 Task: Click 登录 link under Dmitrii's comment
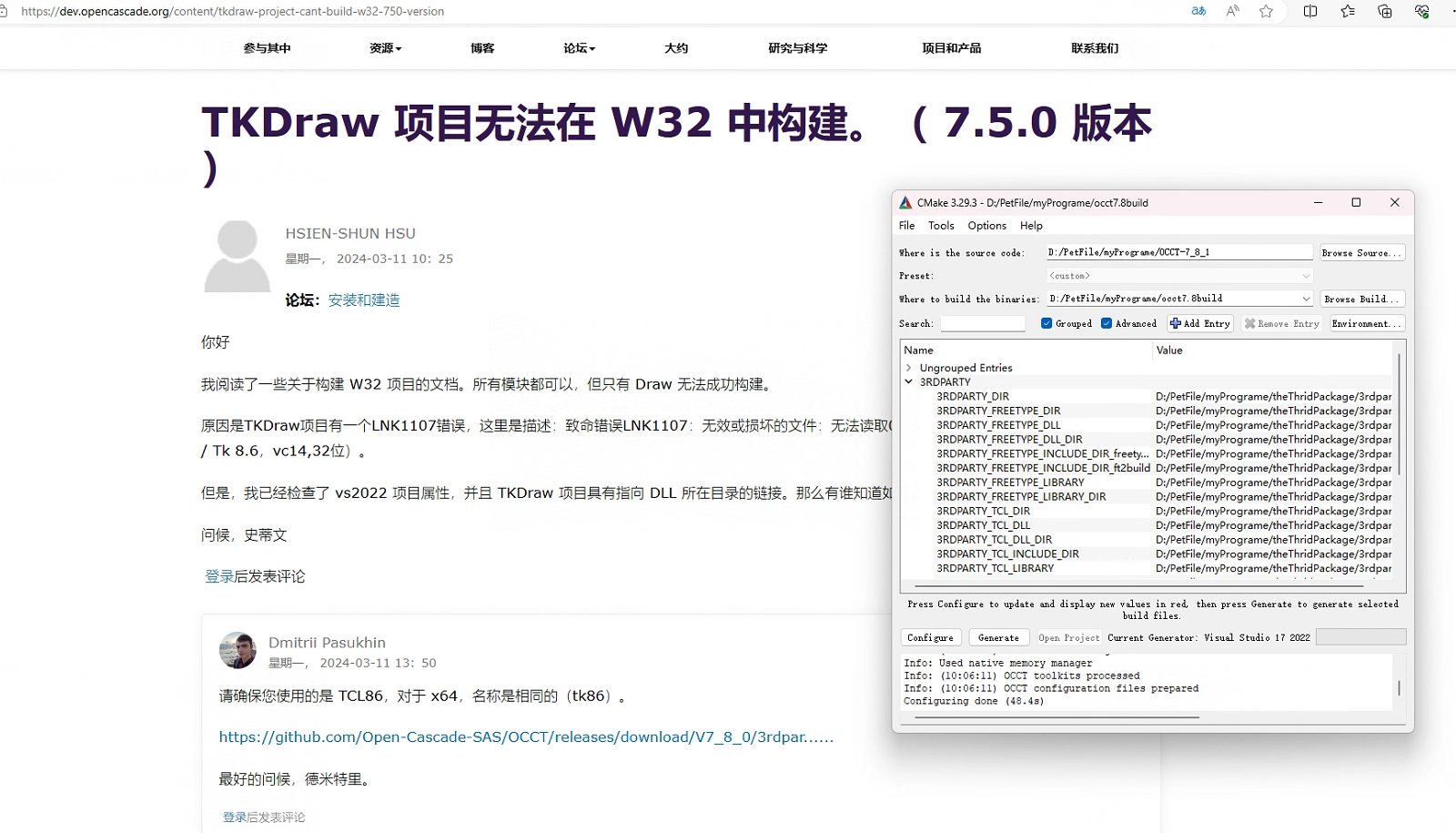click(x=235, y=818)
